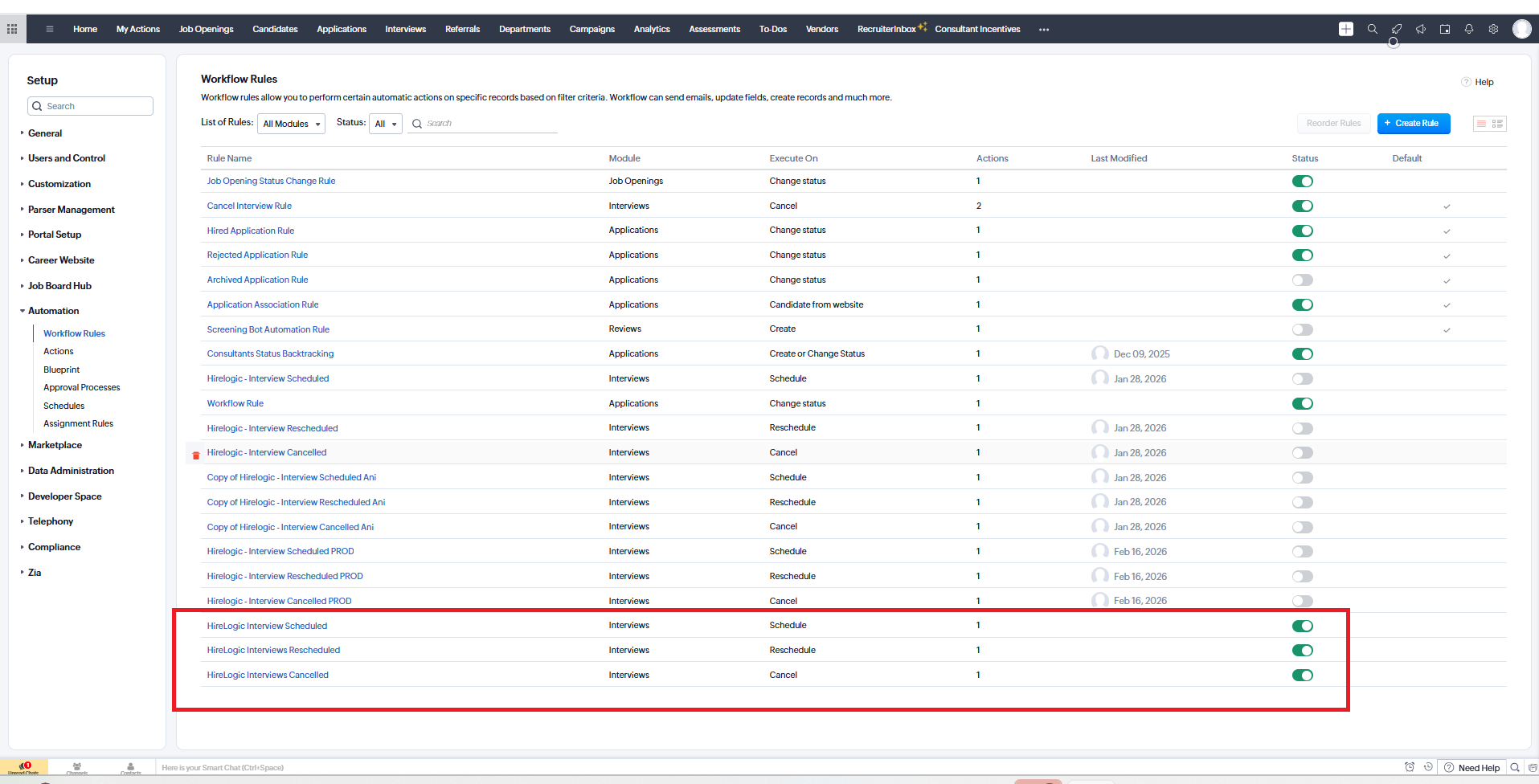Open the announcements megaphone icon
Screen dimensions: 1539x784
[1421, 29]
